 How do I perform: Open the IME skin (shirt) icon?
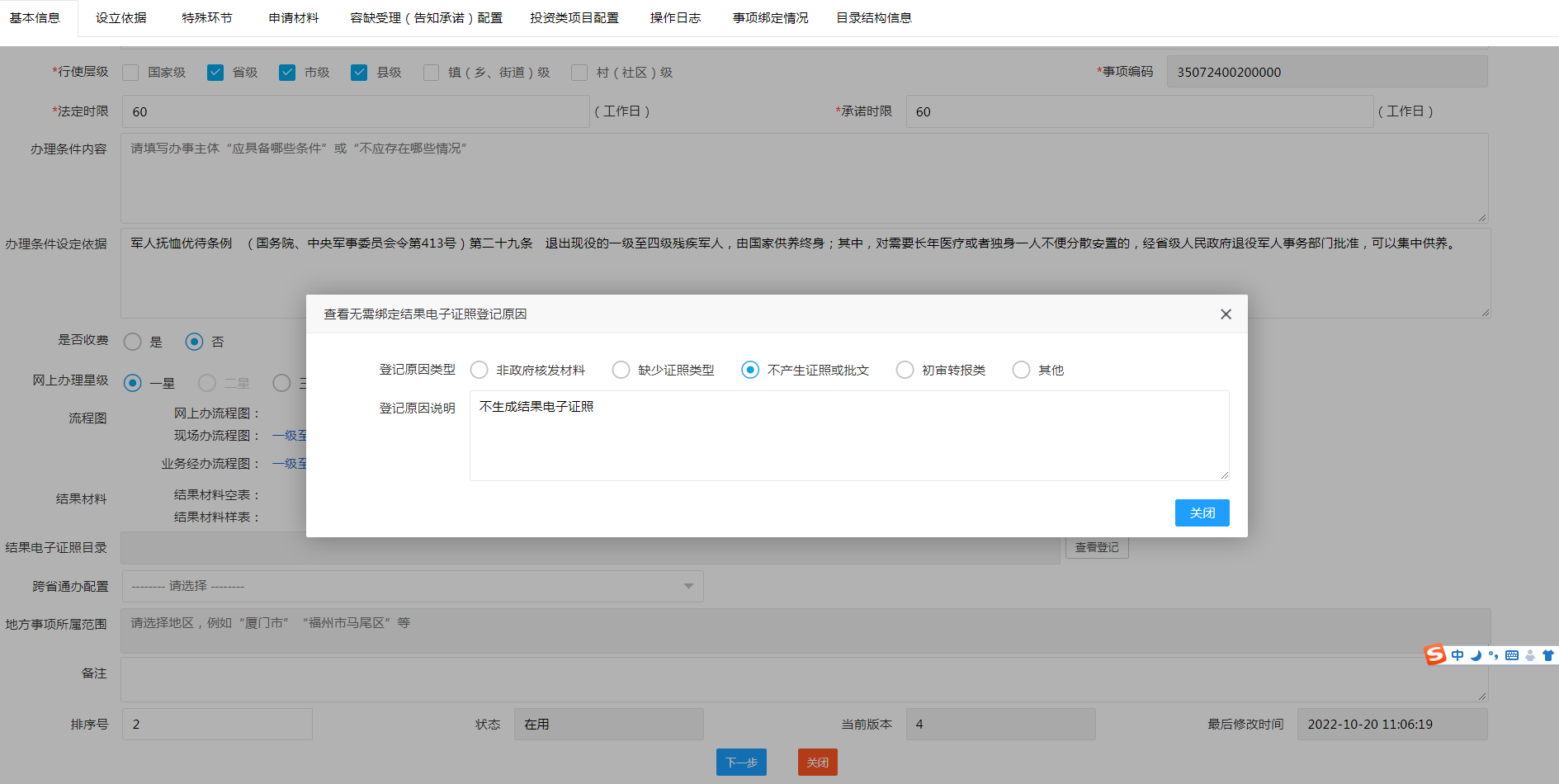(1547, 655)
